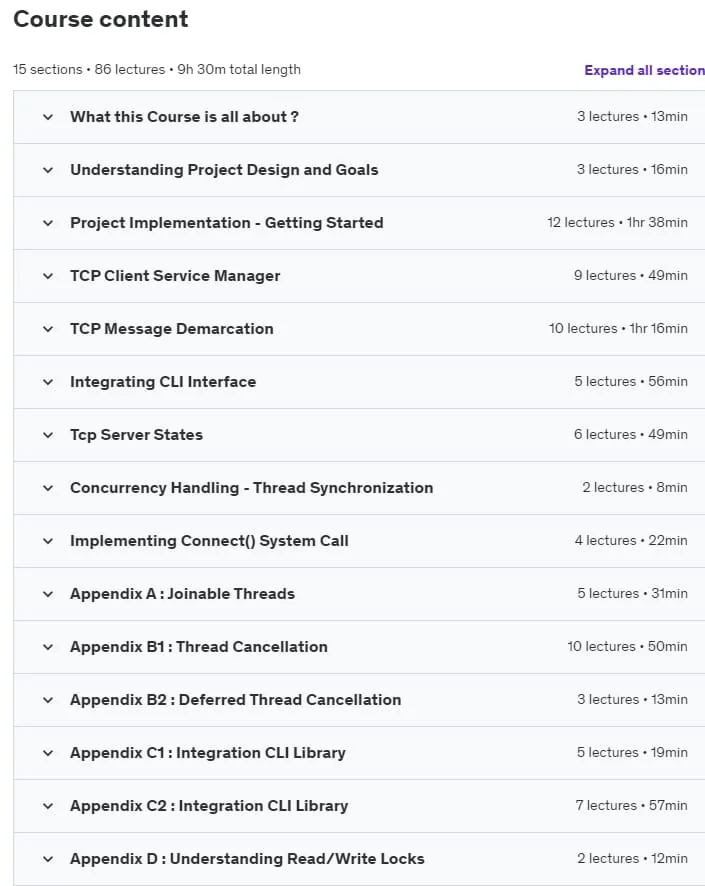Expand the Understanding Project Design and Goals chevron
This screenshot has width=705, height=886.
point(48,170)
